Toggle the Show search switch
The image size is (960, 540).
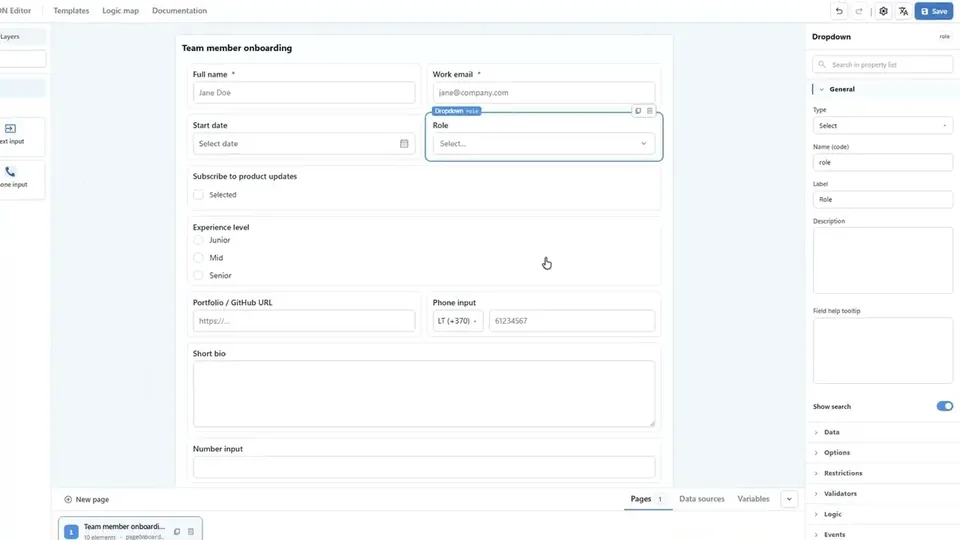[944, 407]
